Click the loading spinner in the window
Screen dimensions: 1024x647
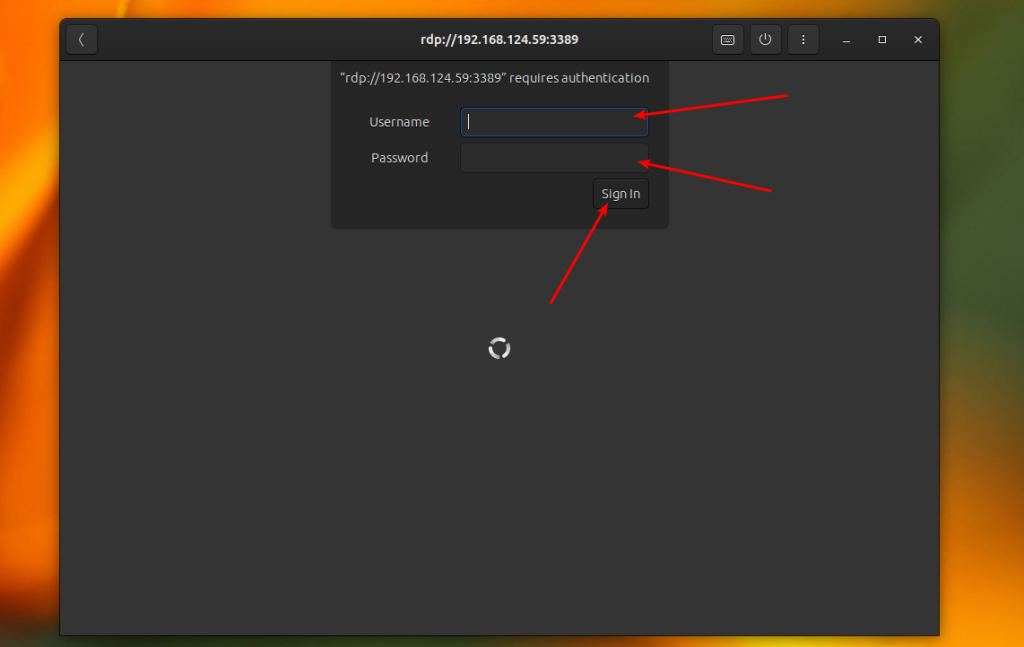(500, 349)
